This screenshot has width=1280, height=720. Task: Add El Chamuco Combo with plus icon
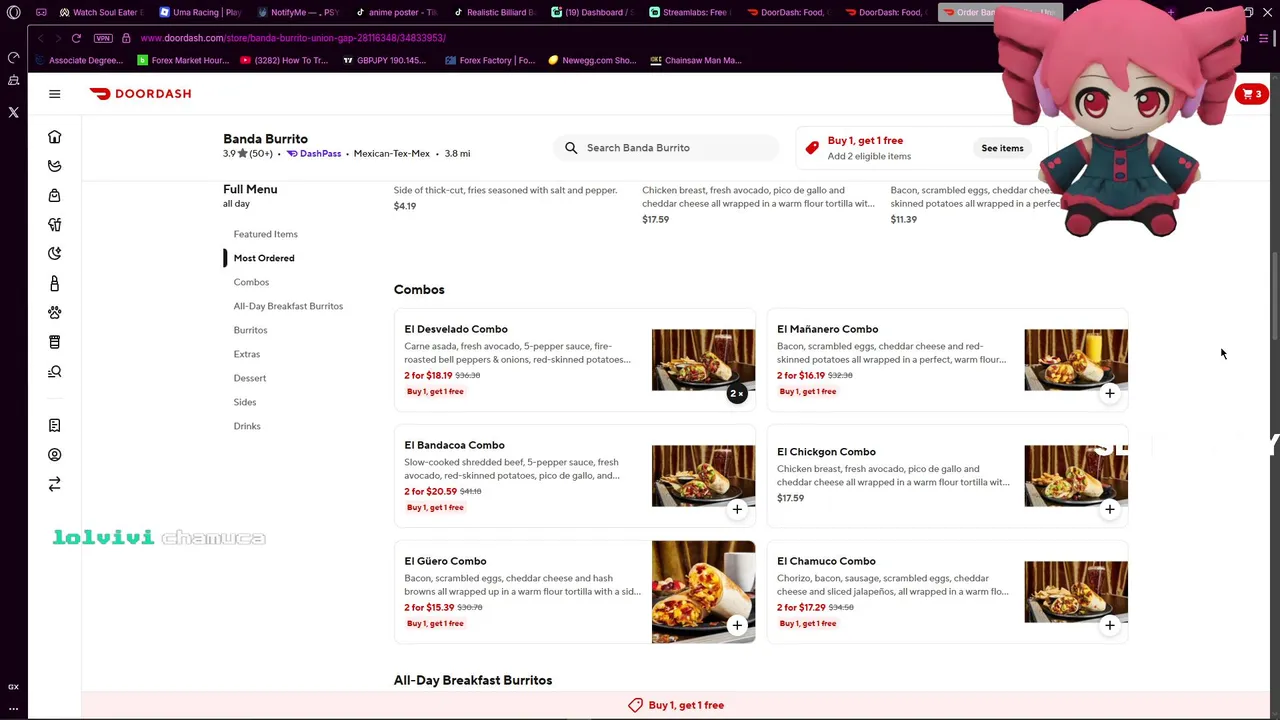(x=1109, y=626)
